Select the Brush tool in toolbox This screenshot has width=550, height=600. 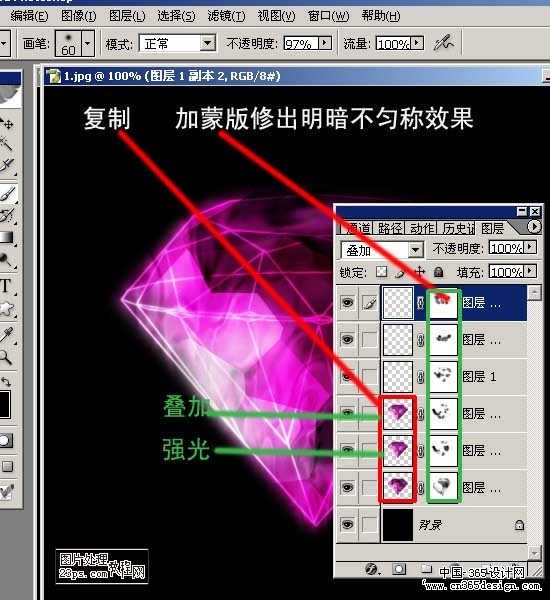click(8, 194)
